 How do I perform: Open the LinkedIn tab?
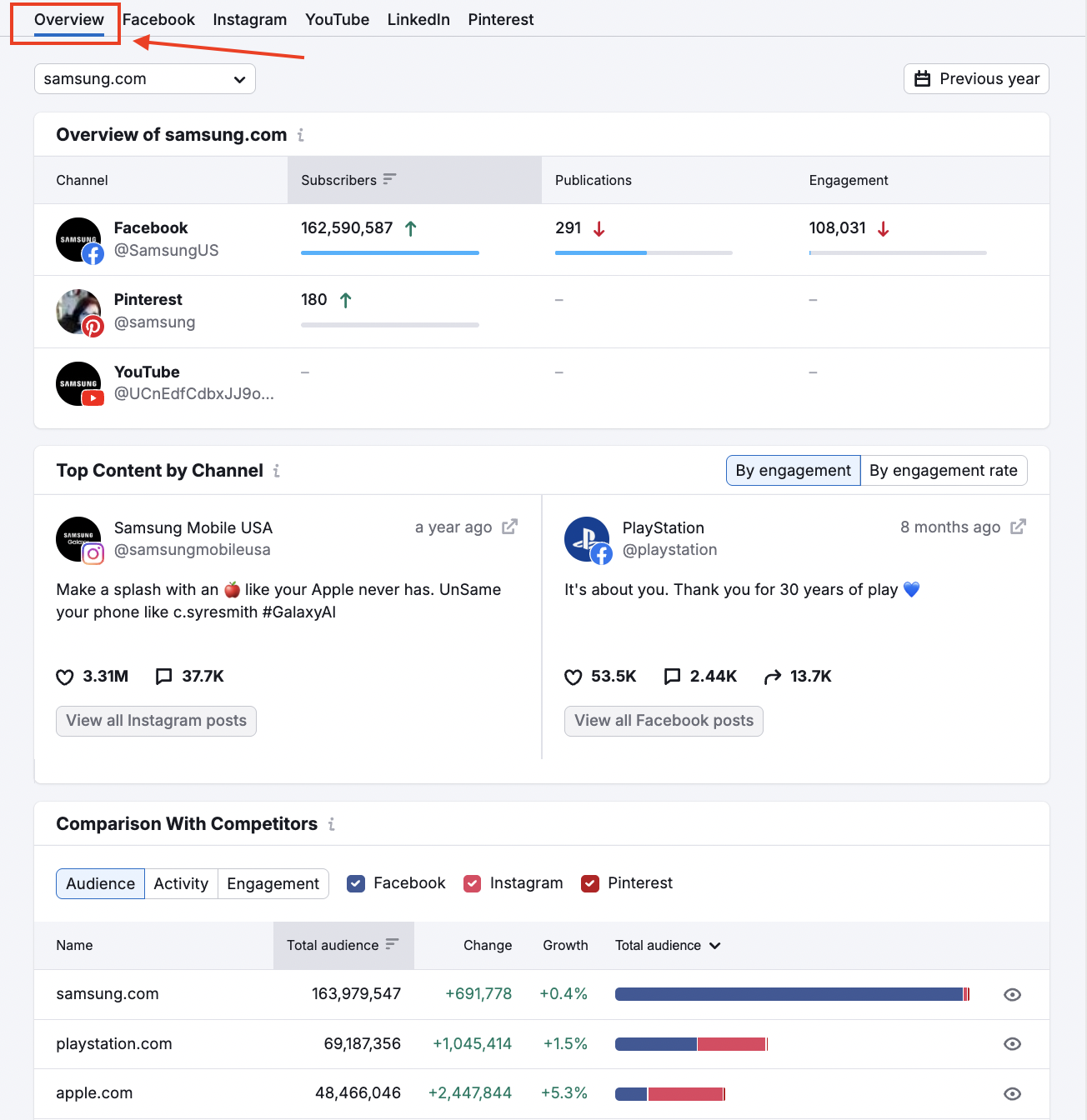pos(418,19)
